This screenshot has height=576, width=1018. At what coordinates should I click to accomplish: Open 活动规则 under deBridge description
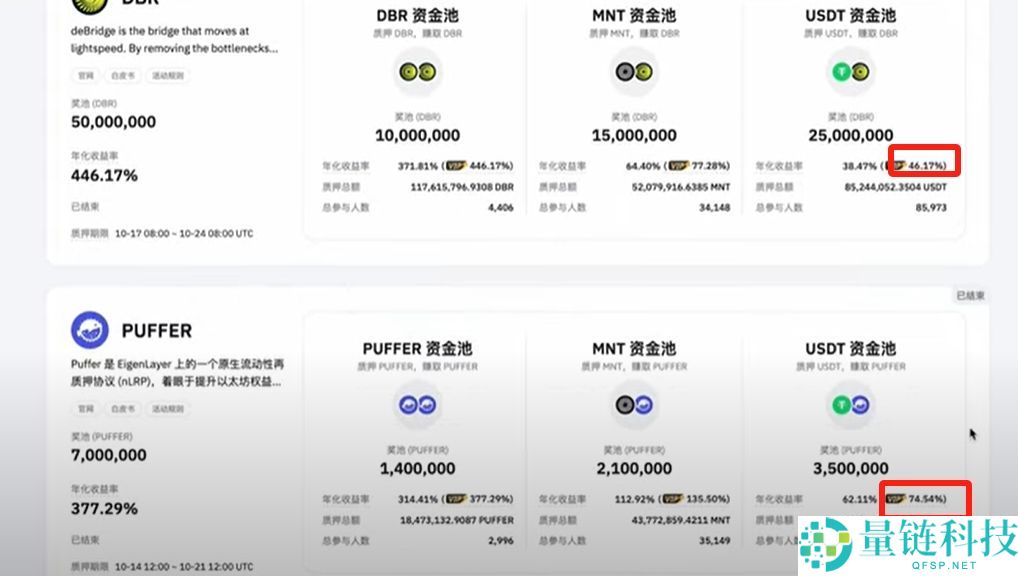(x=168, y=75)
